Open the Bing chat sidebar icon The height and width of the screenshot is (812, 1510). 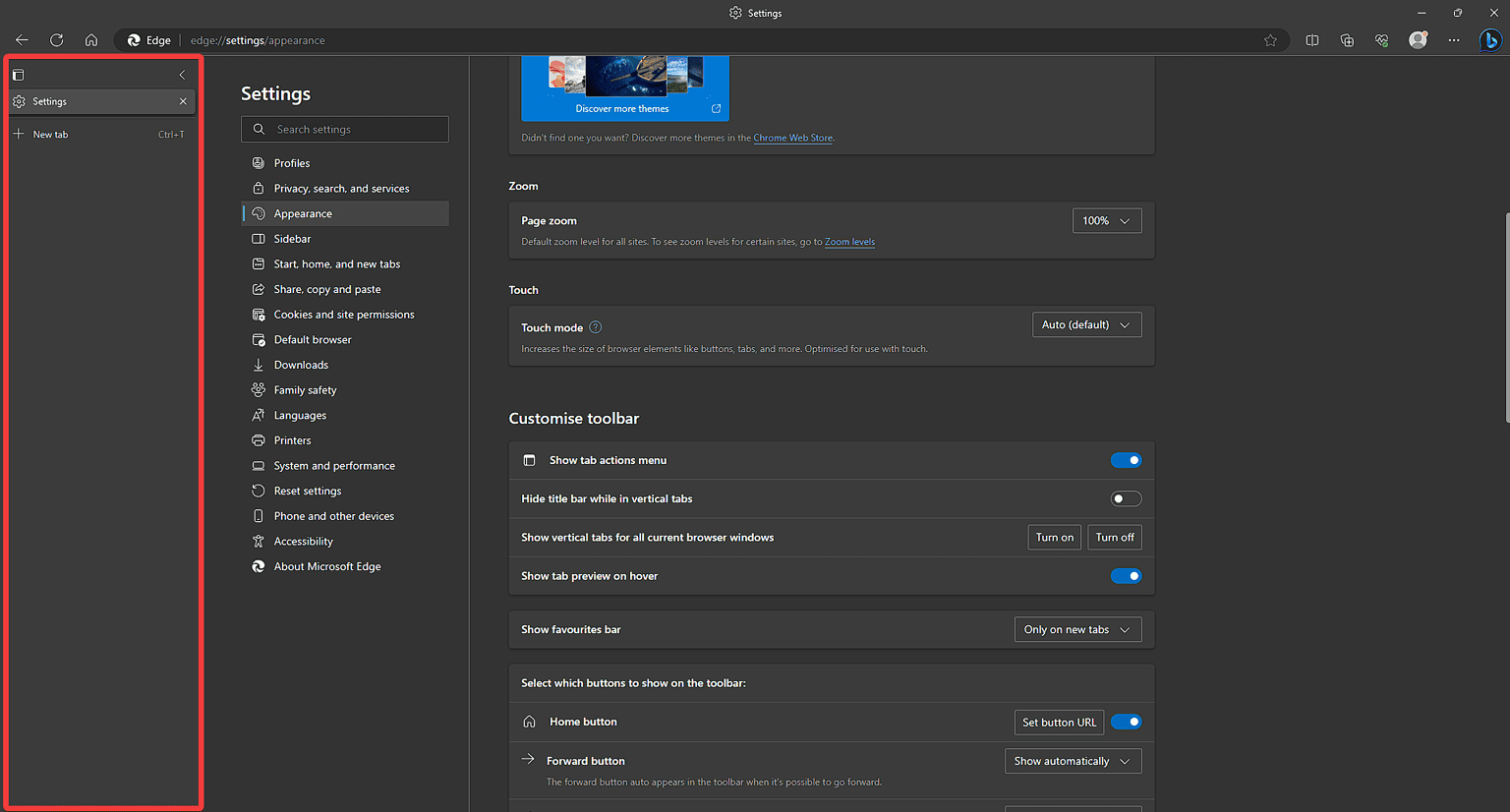tap(1490, 40)
